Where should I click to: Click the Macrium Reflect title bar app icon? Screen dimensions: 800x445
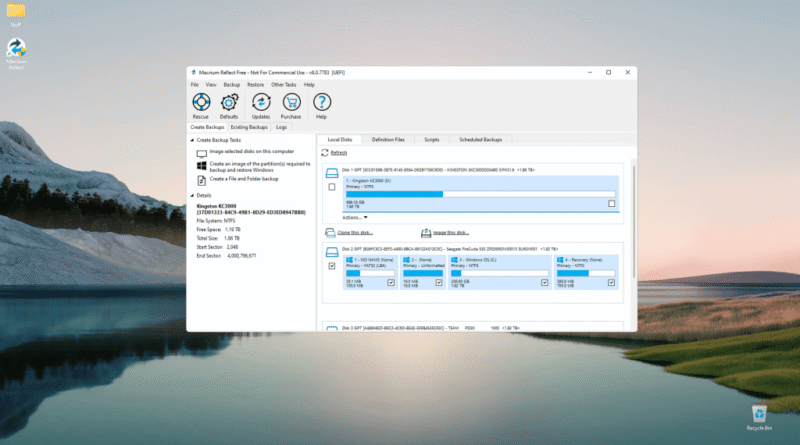(x=193, y=72)
